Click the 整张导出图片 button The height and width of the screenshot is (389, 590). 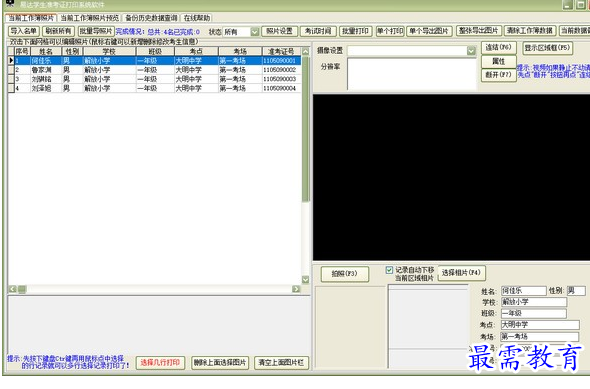[478, 31]
